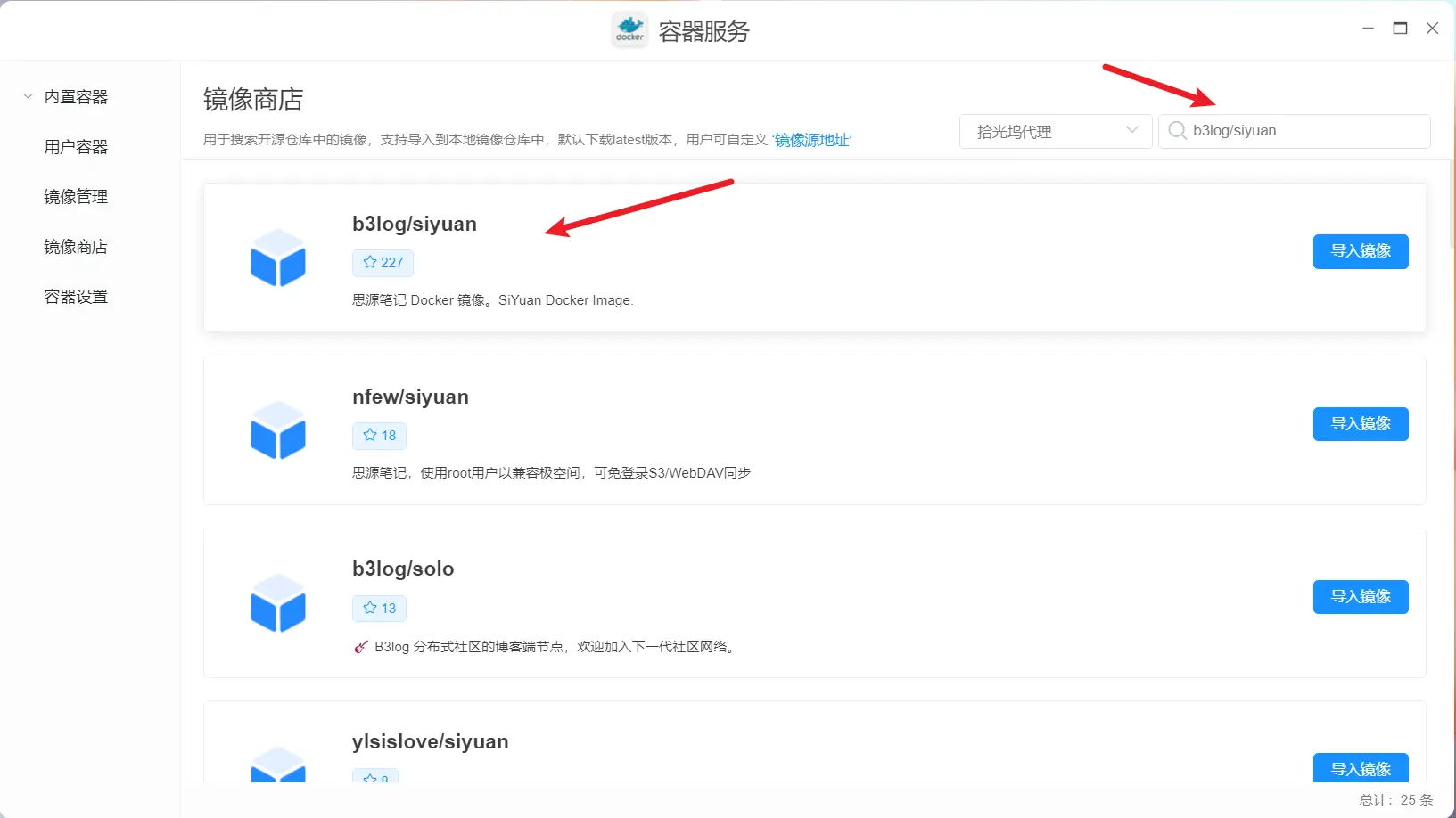Collapse the 内置容器 sidebar group chevron
1456x818 pixels.
tap(28, 96)
